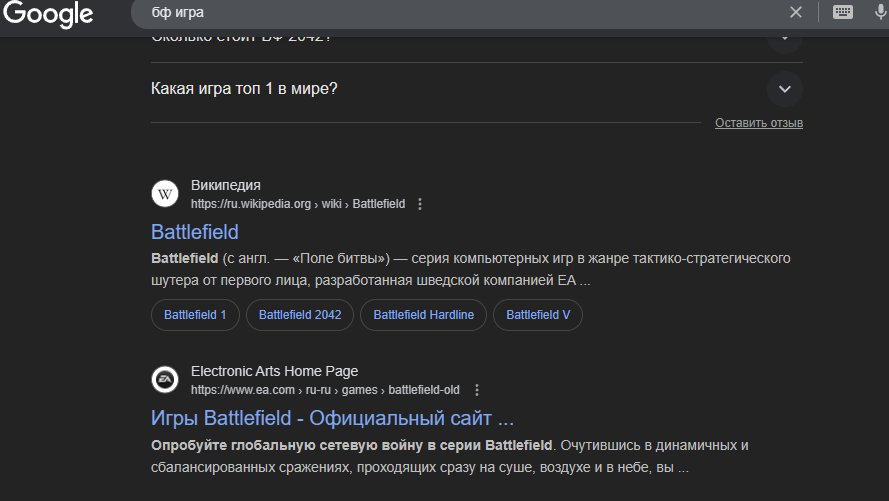889x501 pixels.
Task: Start voice search with the microphone
Action: [880, 12]
